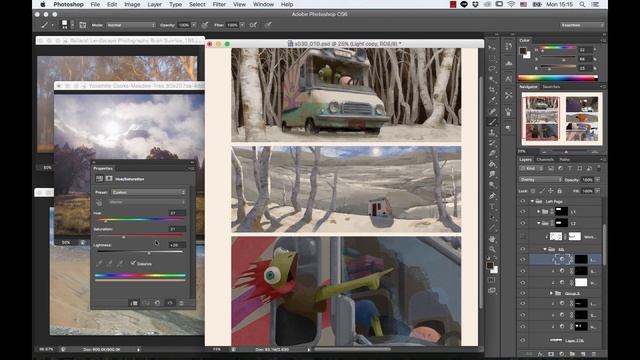The image size is (640, 360).
Task: Open the collapsed Character panel icon
Action: point(509,79)
